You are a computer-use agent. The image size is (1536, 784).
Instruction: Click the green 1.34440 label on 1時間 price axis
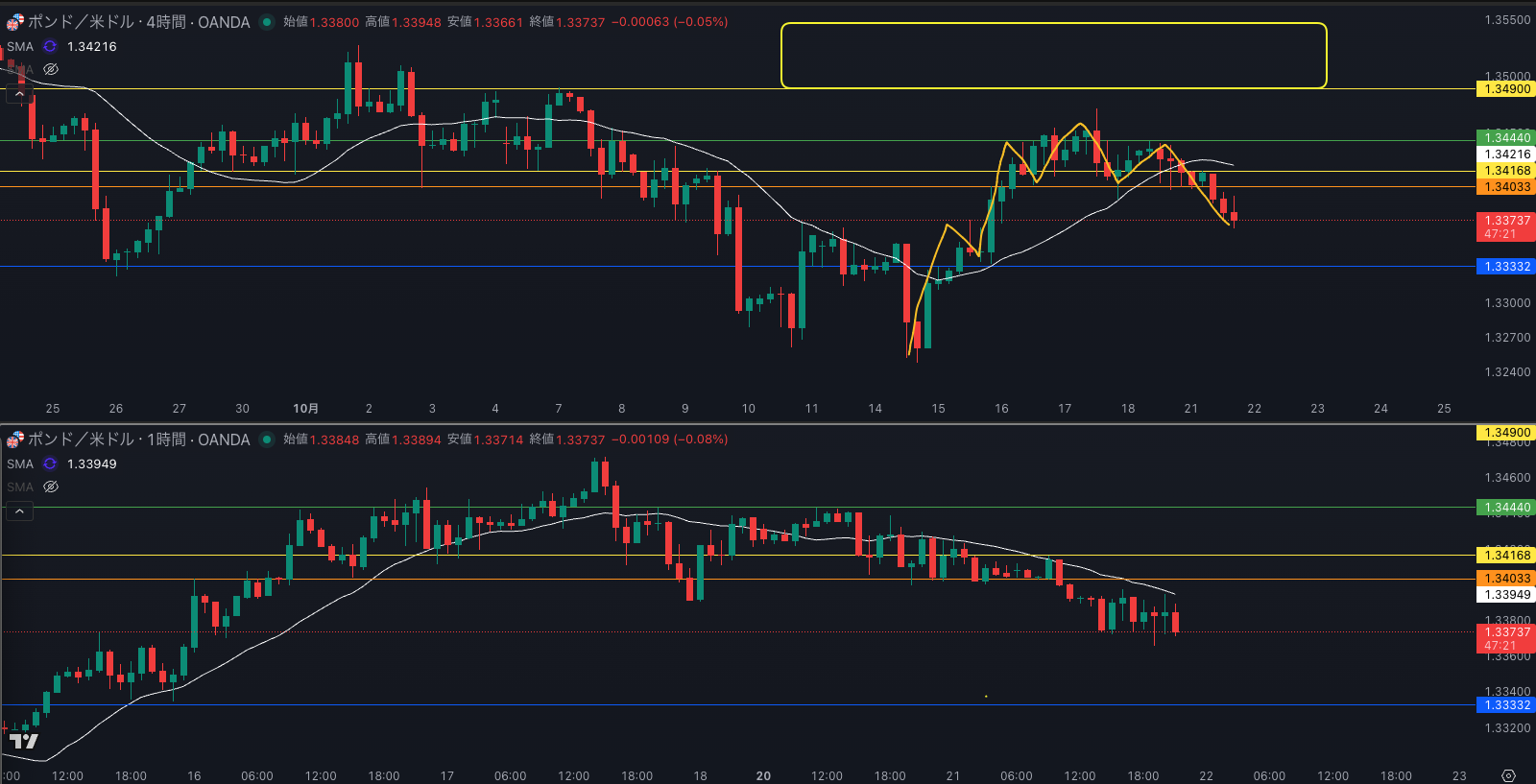[1506, 508]
